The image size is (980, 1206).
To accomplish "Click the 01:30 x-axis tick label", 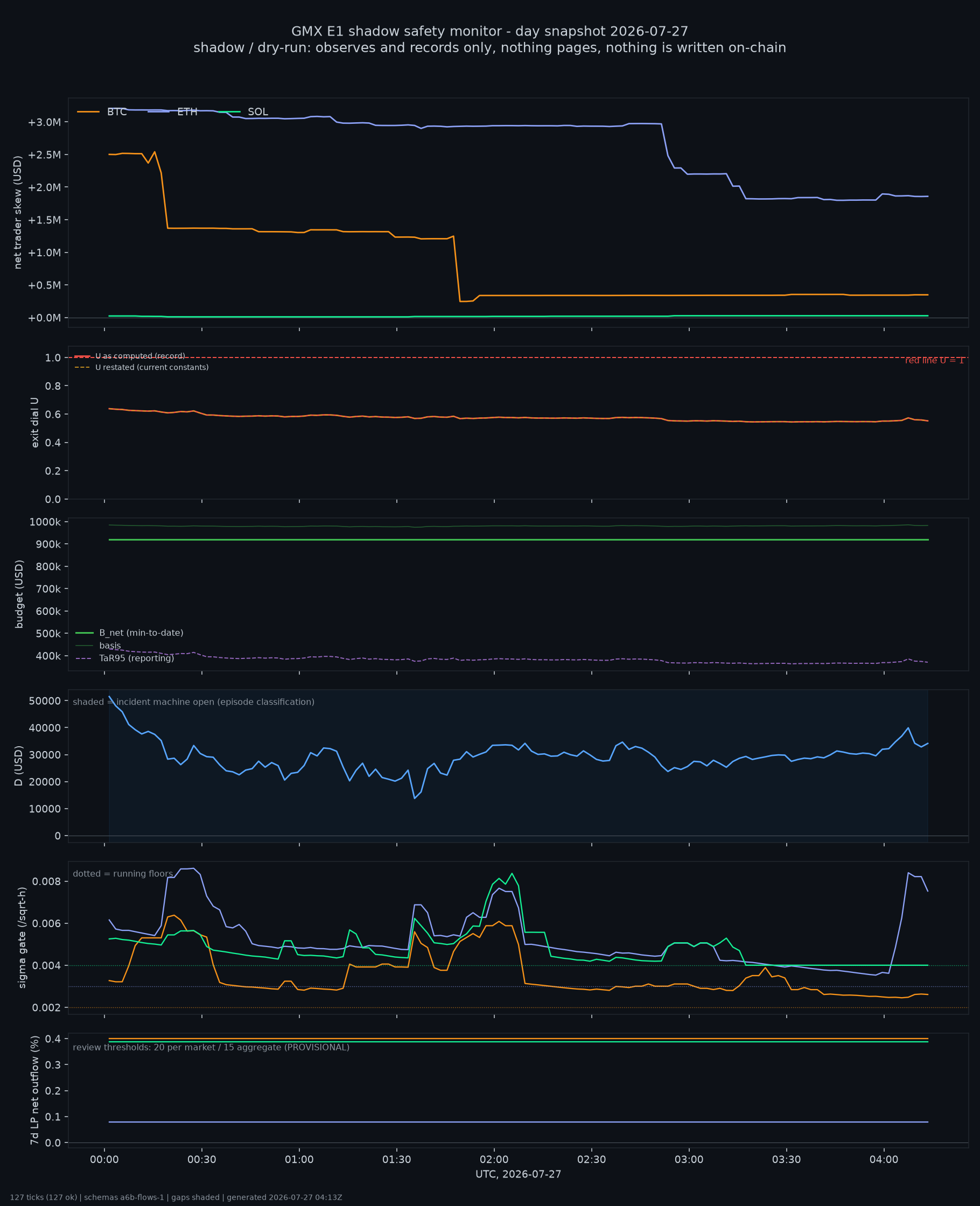I will (397, 1160).
